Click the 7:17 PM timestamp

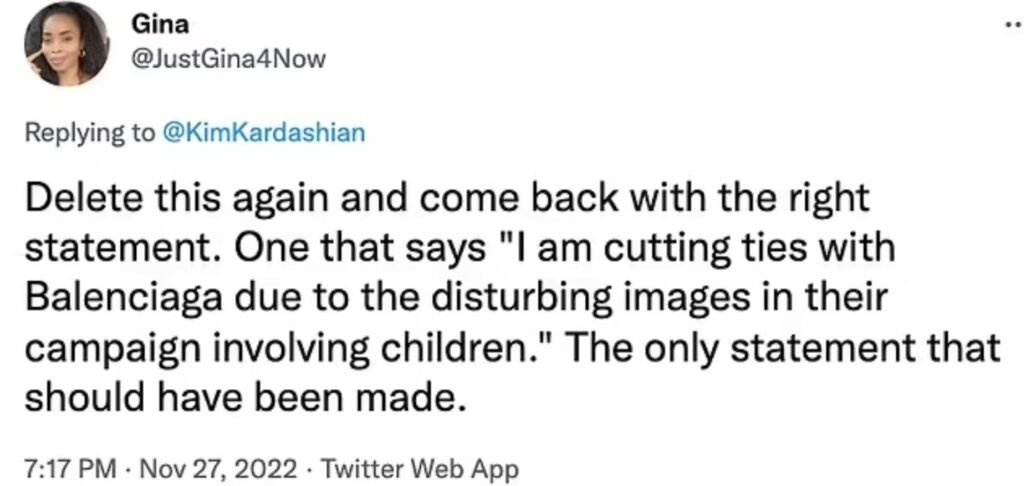[x=63, y=467]
